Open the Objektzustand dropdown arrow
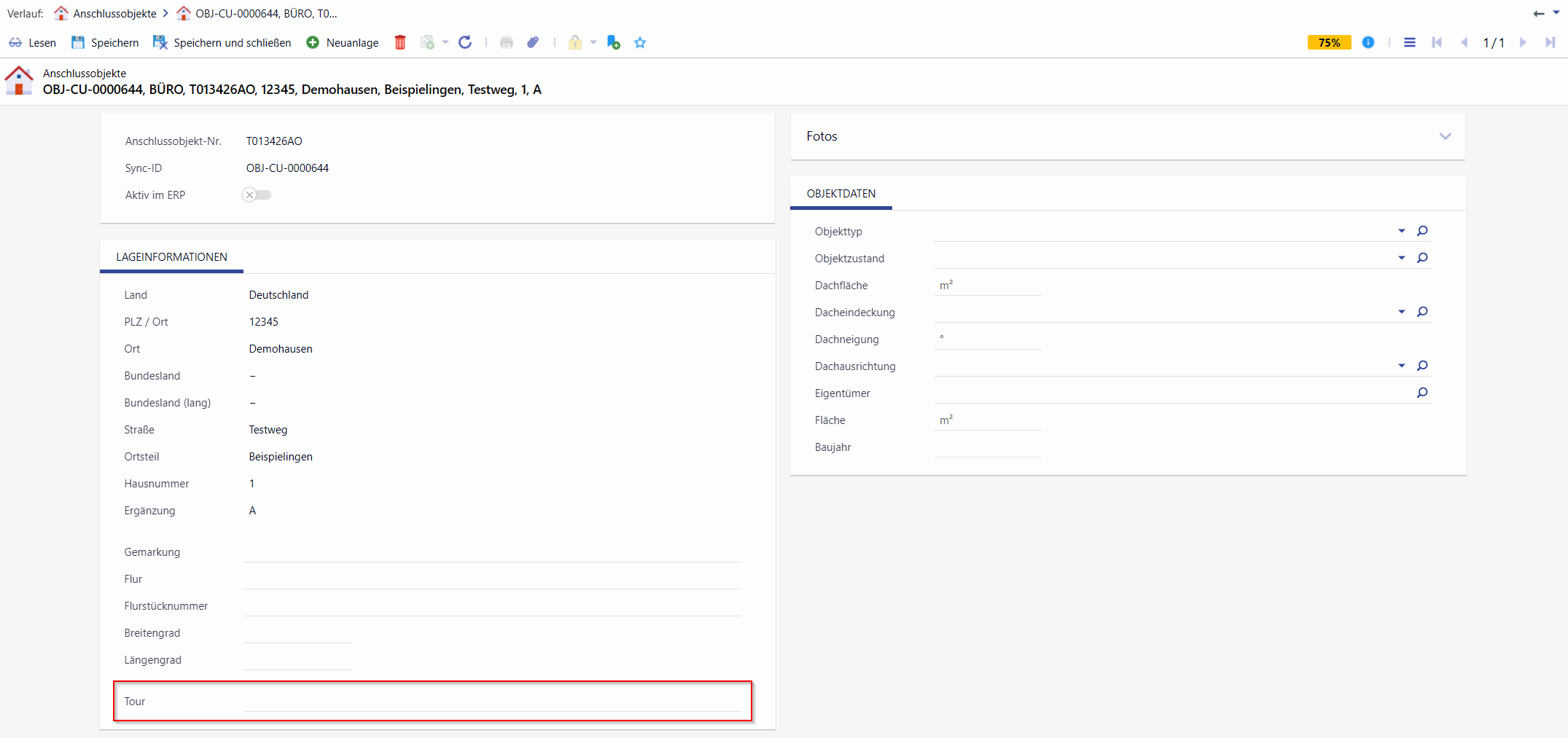This screenshot has height=738, width=1568. [x=1401, y=258]
